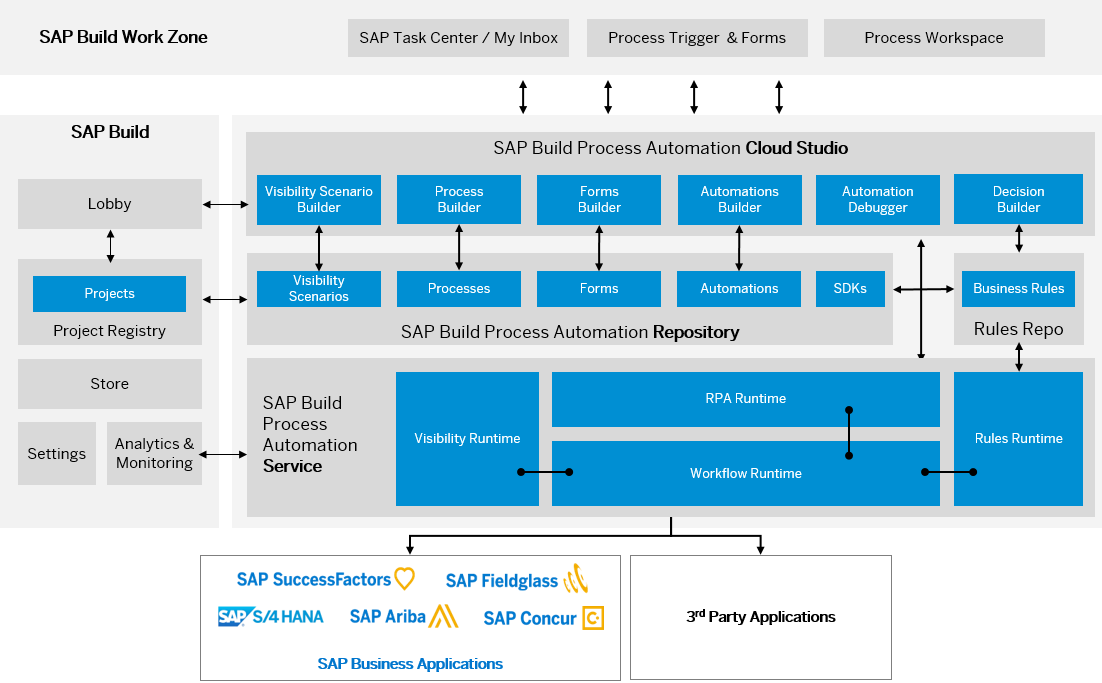Select the 3rd Party Applications box
Viewport: 1102px width, 683px height.
pyautogui.click(x=760, y=617)
